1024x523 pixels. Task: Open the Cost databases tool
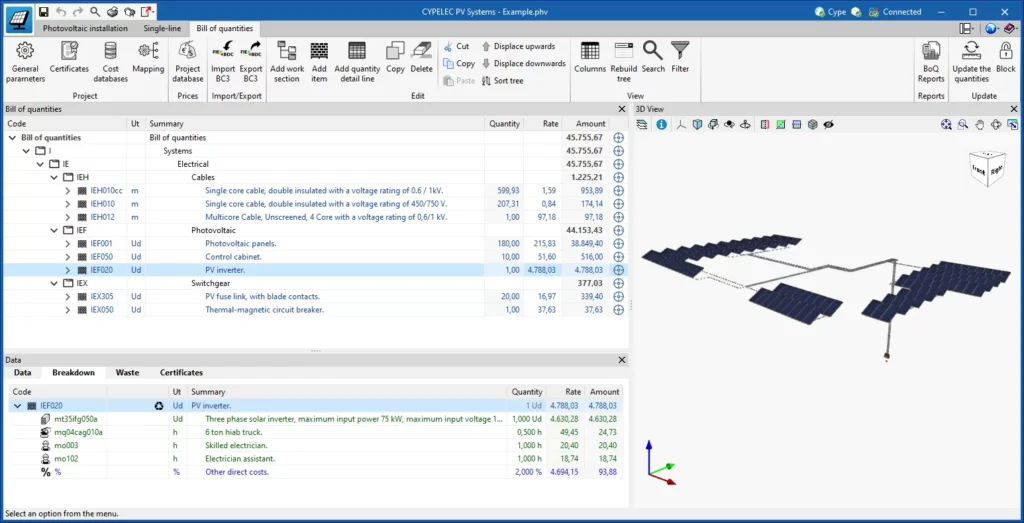[x=110, y=60]
